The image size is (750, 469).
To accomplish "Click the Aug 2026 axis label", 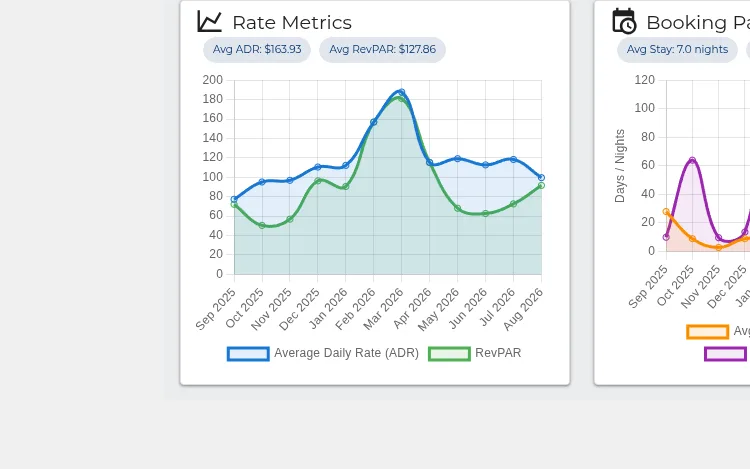I will pyautogui.click(x=523, y=309).
